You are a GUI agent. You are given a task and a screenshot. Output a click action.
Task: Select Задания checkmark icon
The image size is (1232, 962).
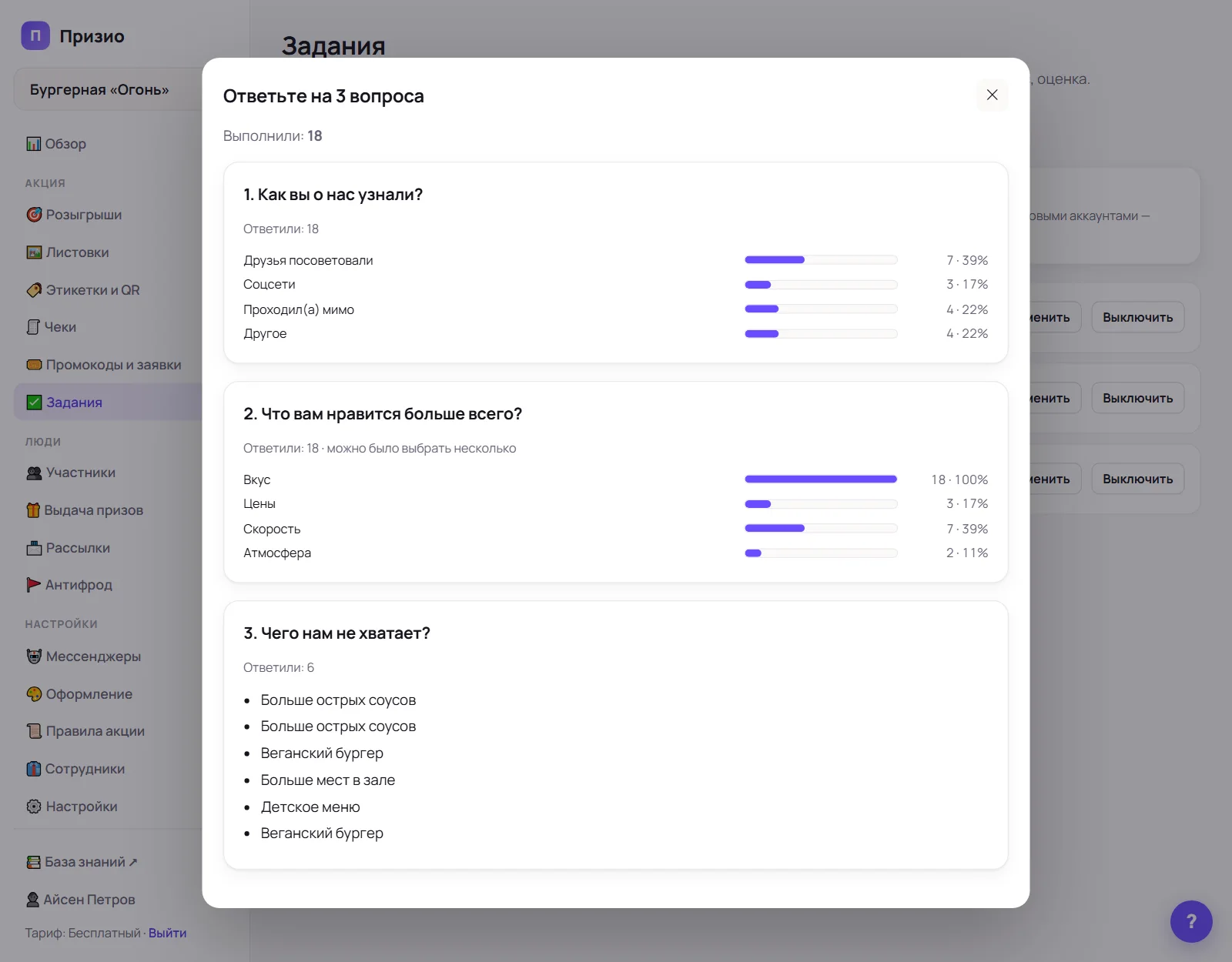(x=34, y=403)
